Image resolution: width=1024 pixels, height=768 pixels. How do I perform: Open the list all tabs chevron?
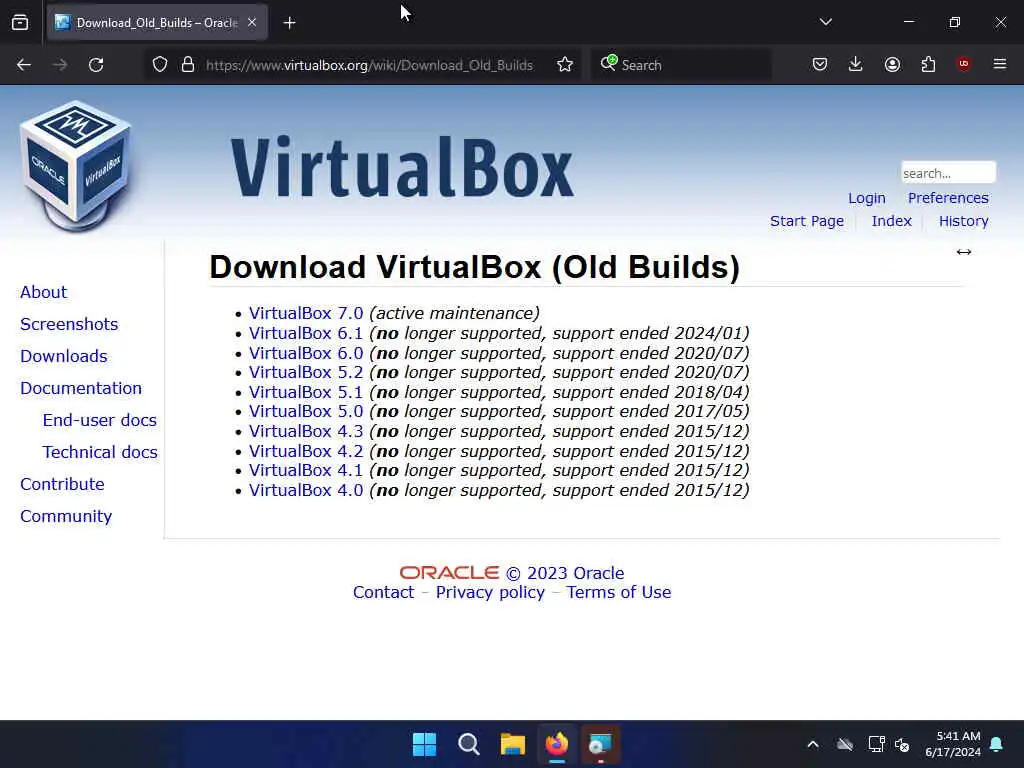(x=825, y=22)
